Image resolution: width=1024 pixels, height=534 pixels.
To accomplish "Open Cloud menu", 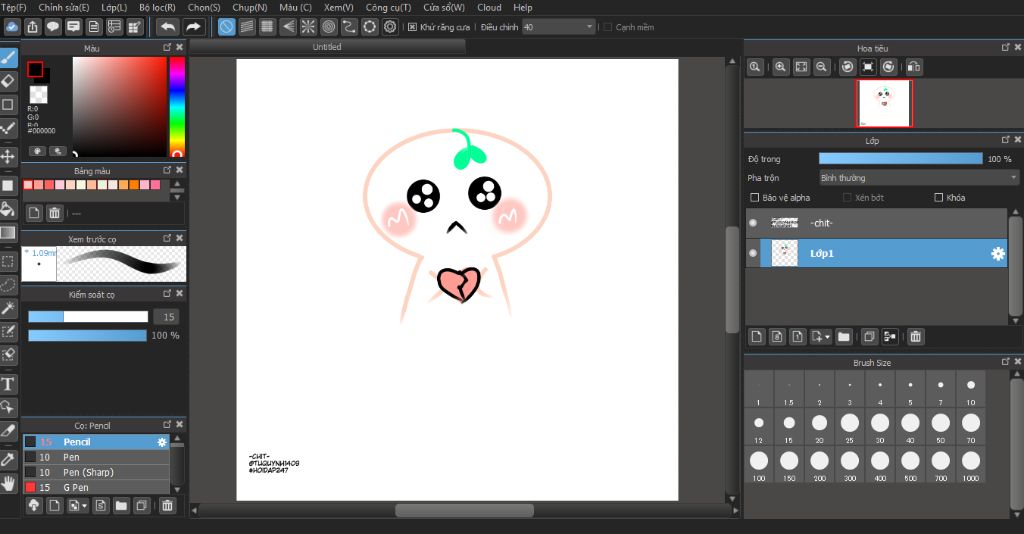I will 489,7.
